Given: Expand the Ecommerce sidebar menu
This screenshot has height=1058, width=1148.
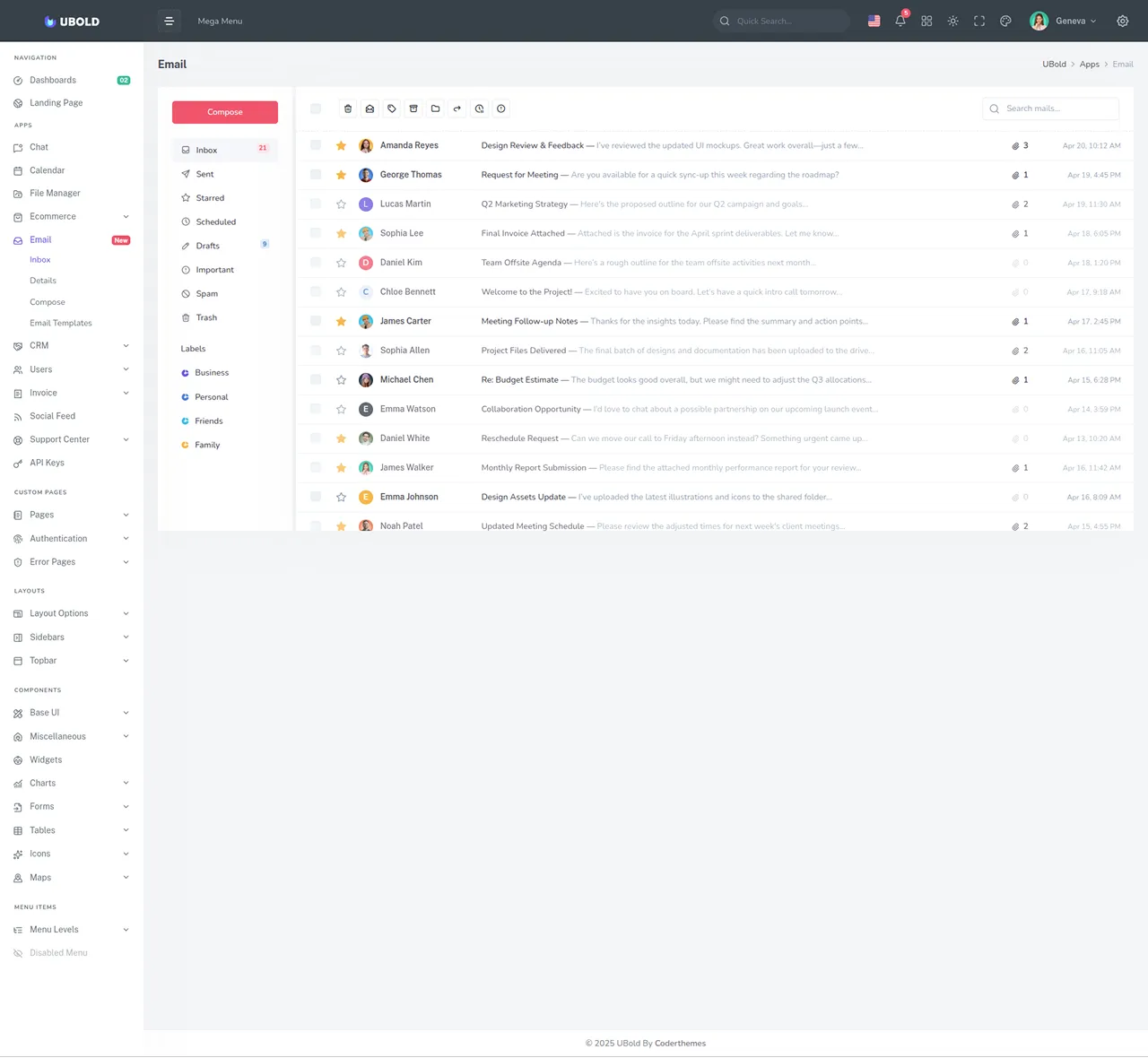Looking at the screenshot, I should point(72,216).
